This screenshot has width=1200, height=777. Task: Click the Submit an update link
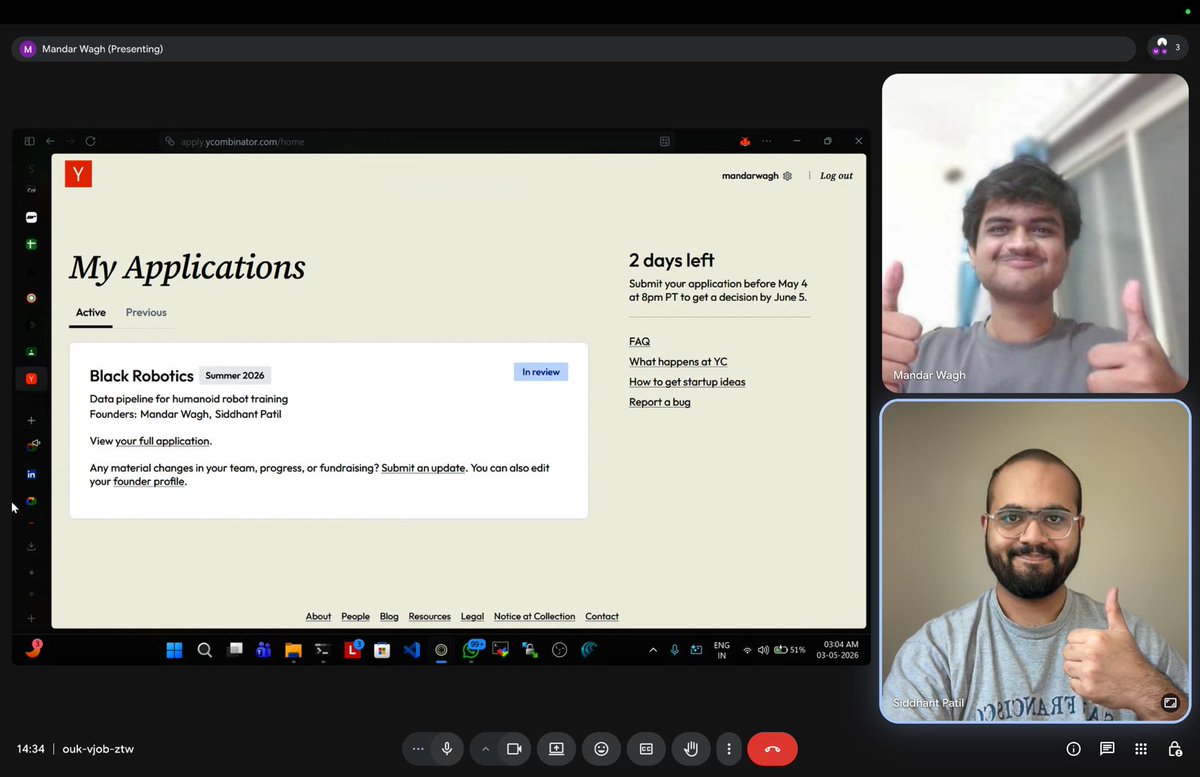(x=423, y=468)
